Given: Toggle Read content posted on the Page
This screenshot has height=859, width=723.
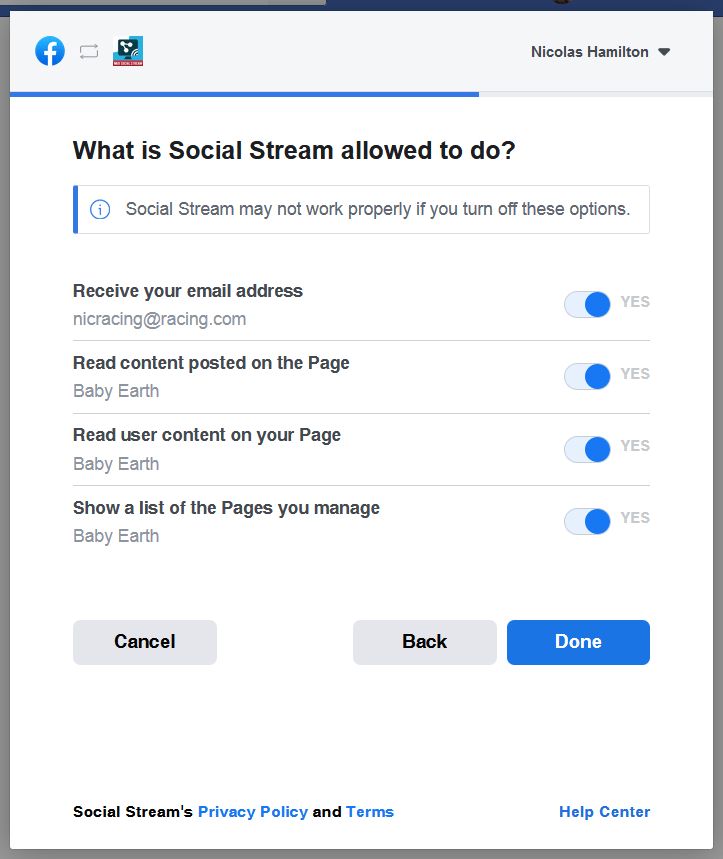Looking at the screenshot, I should (x=587, y=376).
